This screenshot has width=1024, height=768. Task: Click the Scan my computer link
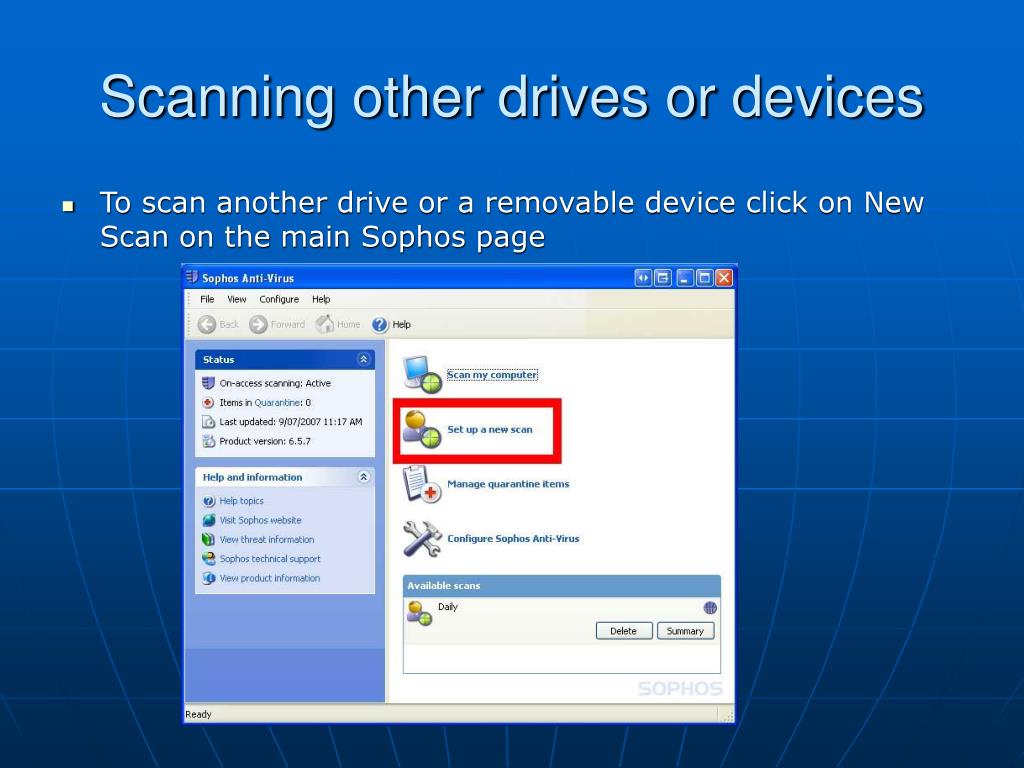tap(492, 375)
